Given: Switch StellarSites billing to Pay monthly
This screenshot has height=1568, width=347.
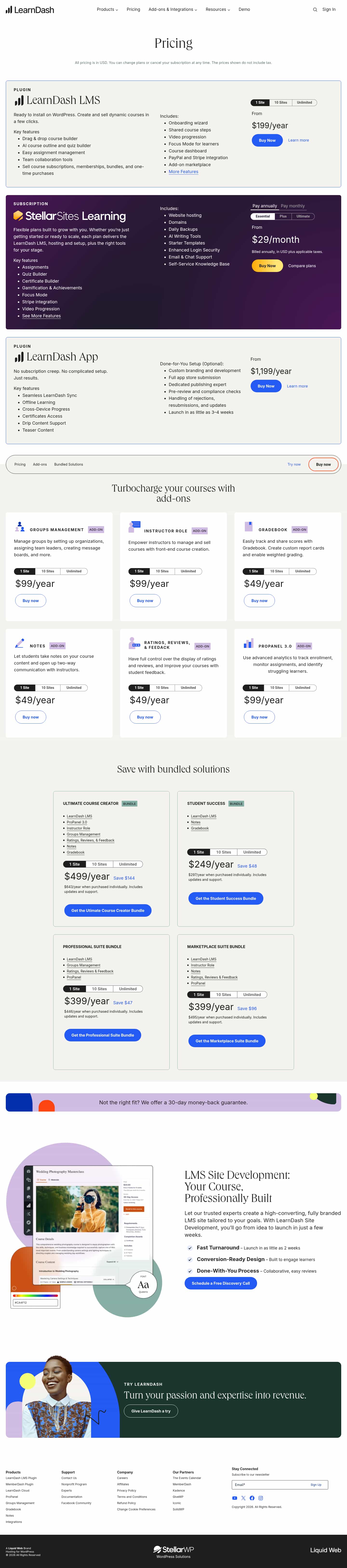Looking at the screenshot, I should tap(293, 206).
